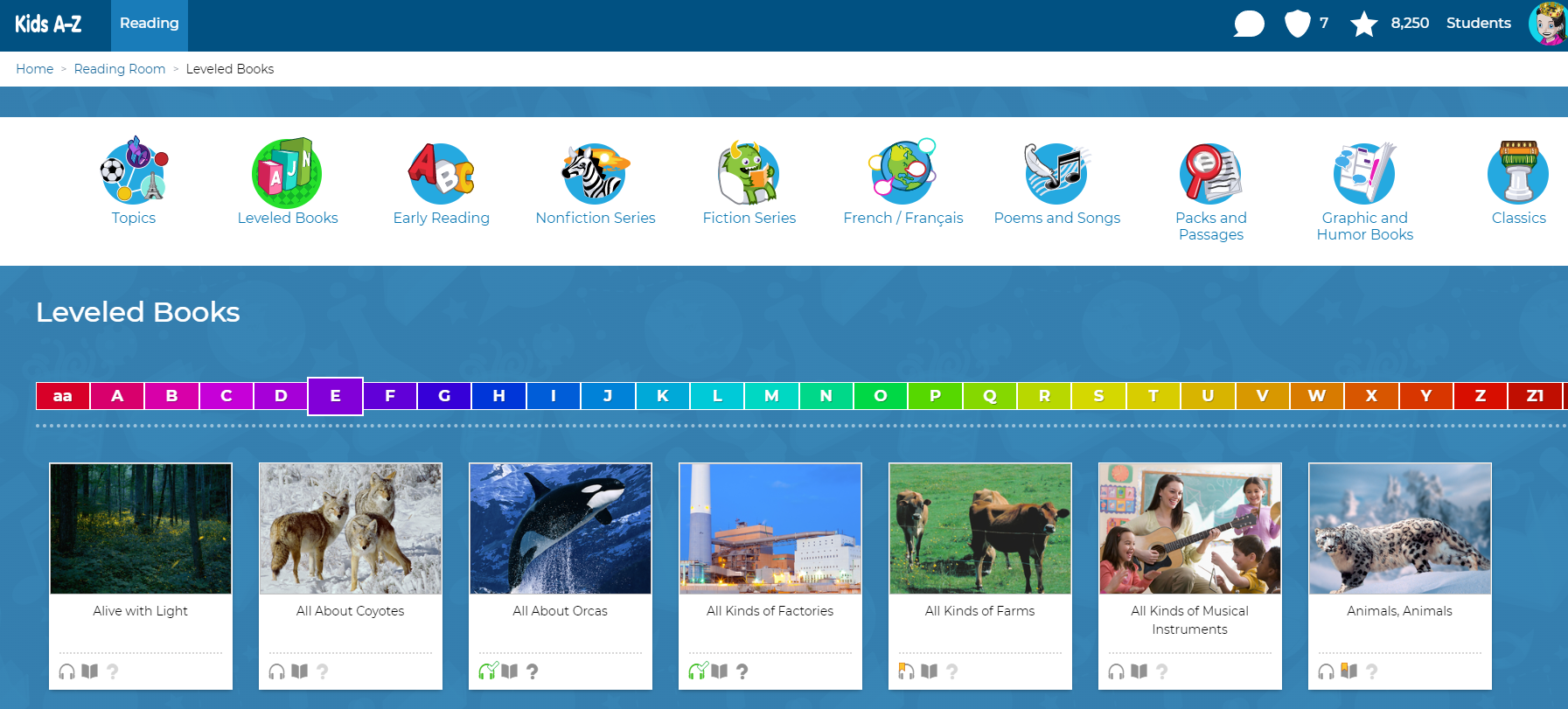Click the Students link in header
The image size is (1568, 709).
pos(1478,24)
